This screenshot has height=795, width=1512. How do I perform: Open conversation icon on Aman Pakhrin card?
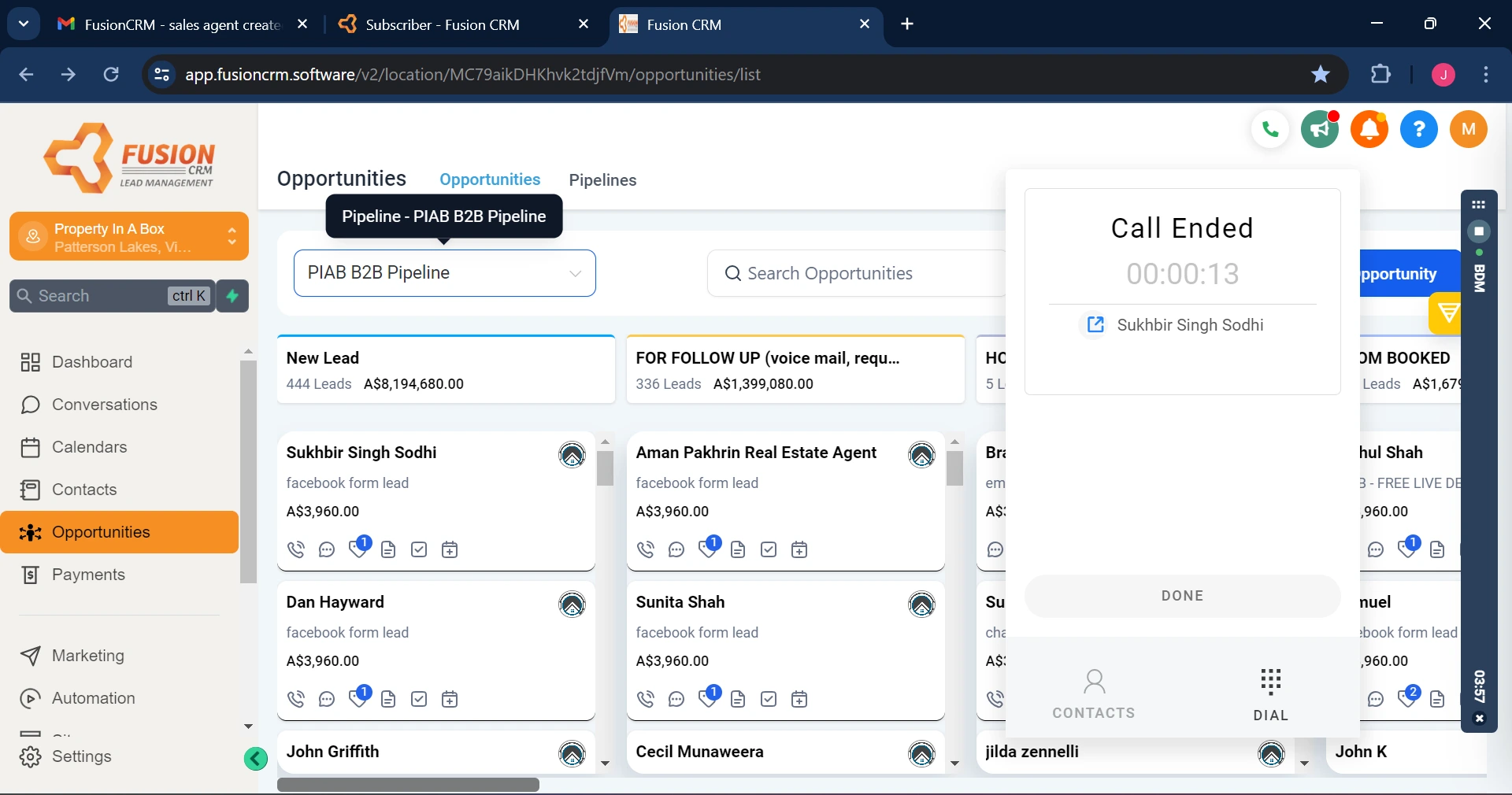click(676, 549)
